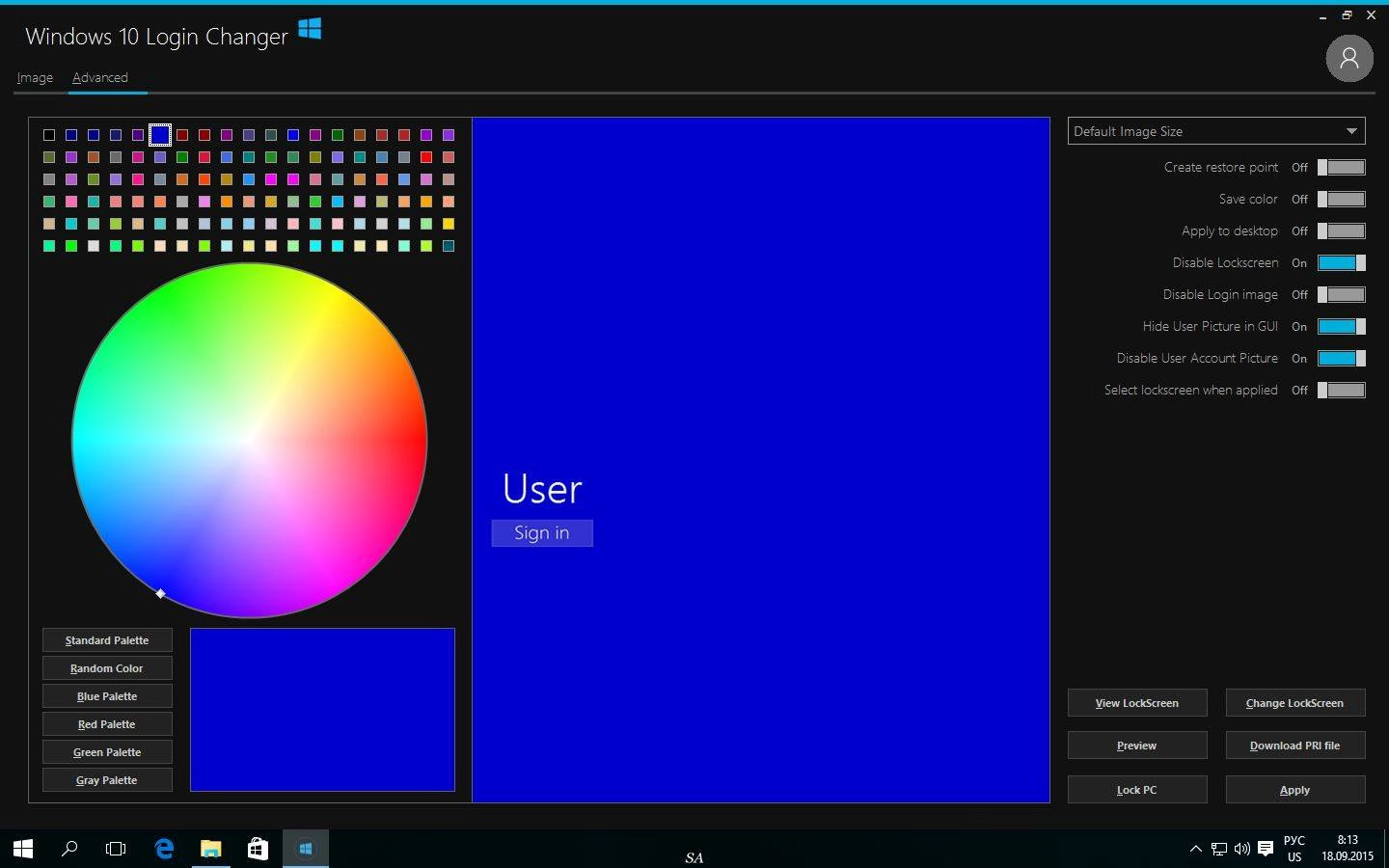This screenshot has width=1389, height=868.
Task: Open taskbar search magnifier
Action: point(69,849)
